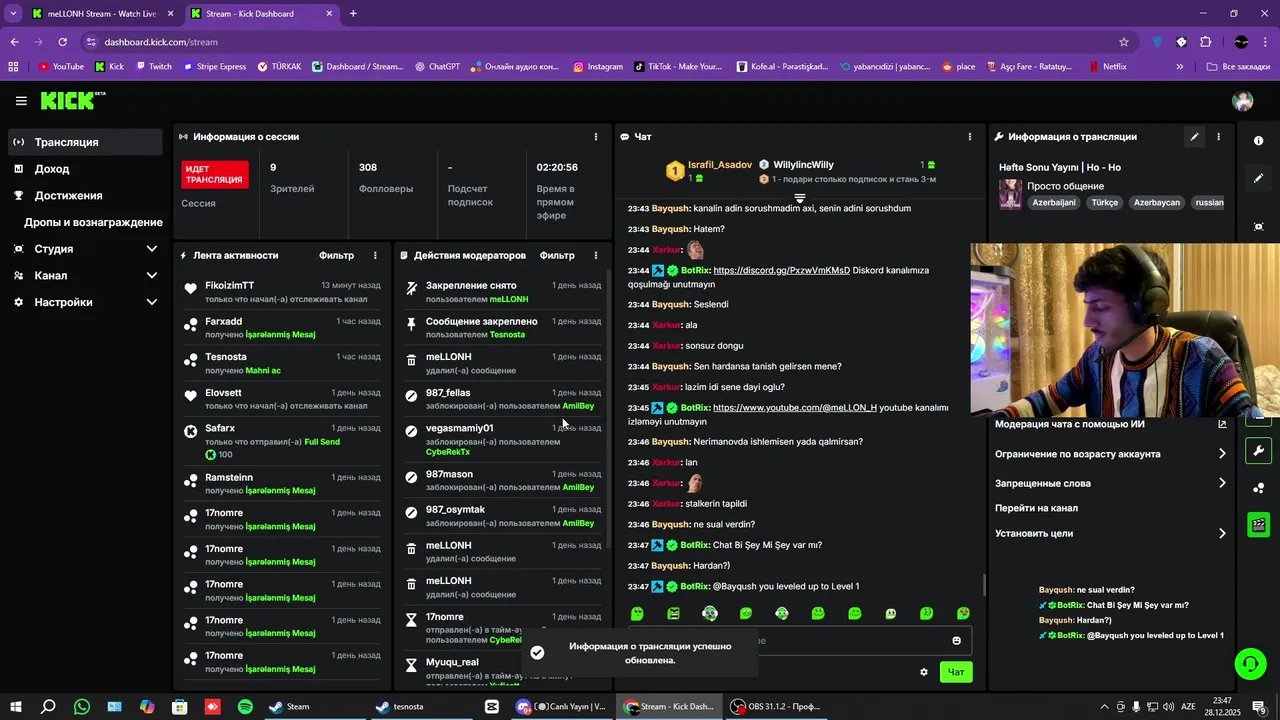Viewport: 1280px width, 720px height.
Task: Open Фильтр in Лента активности panel
Action: 336,255
